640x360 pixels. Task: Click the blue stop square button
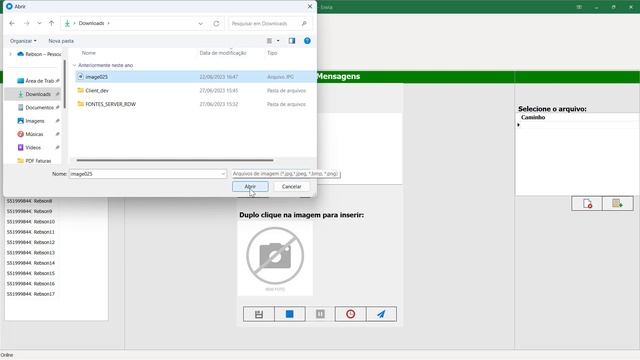(290, 314)
